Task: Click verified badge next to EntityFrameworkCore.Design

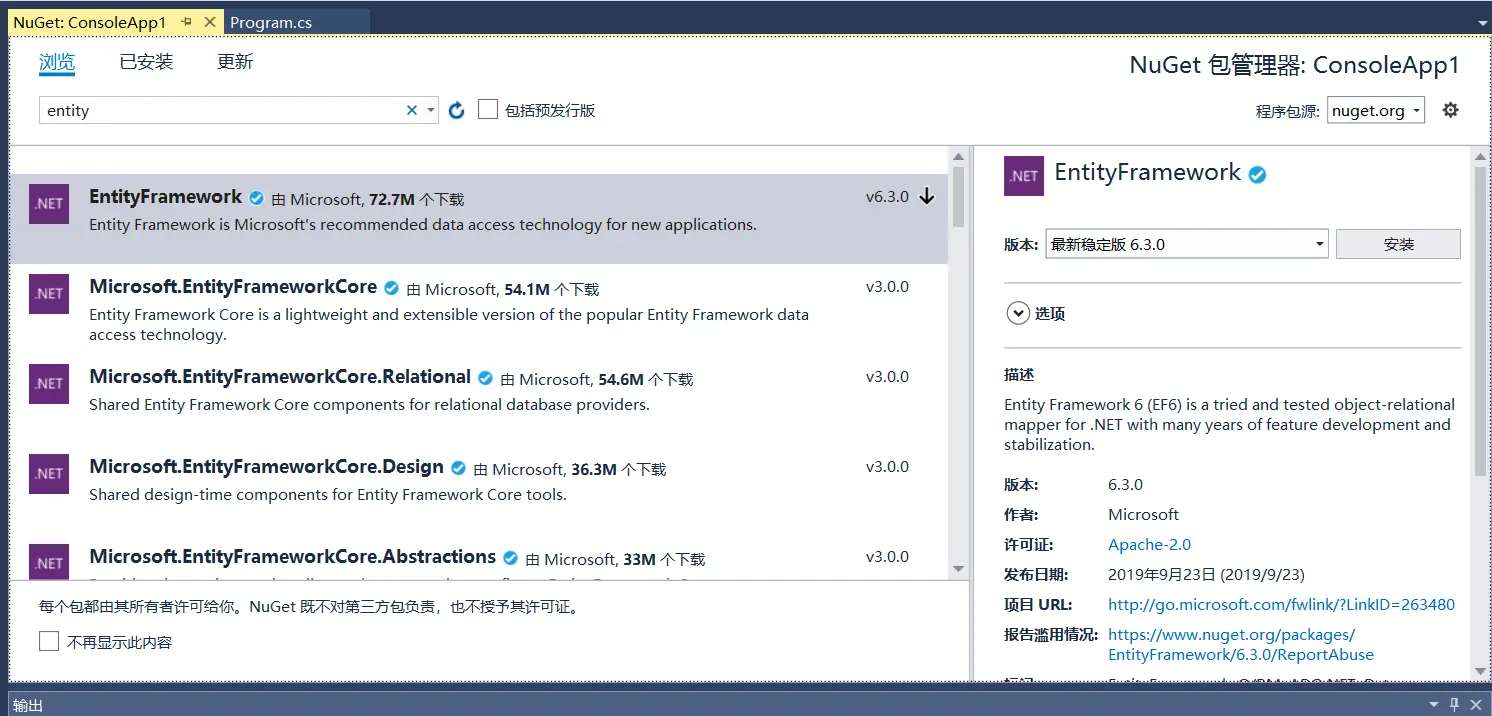Action: click(x=459, y=468)
